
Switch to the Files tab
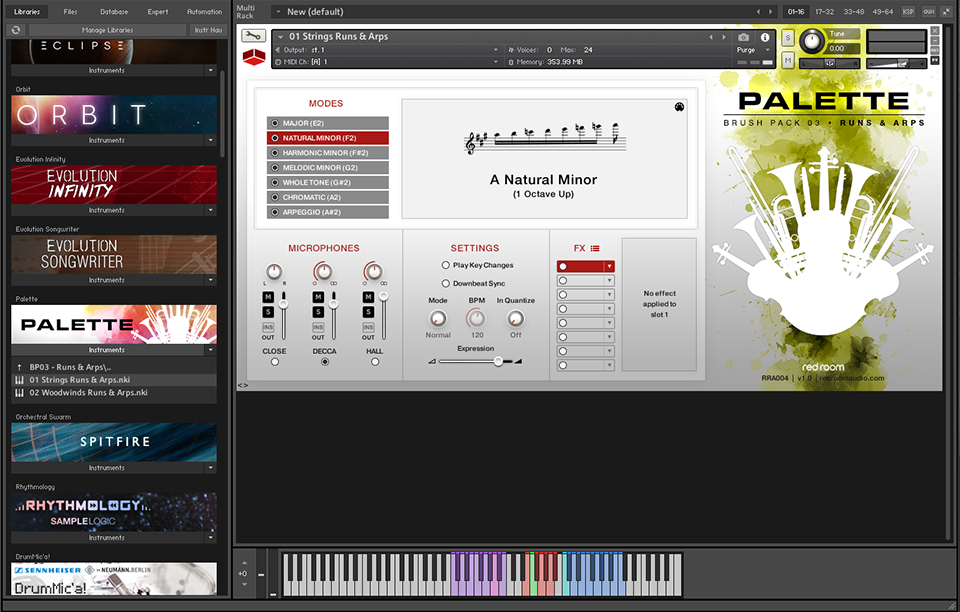pos(70,12)
